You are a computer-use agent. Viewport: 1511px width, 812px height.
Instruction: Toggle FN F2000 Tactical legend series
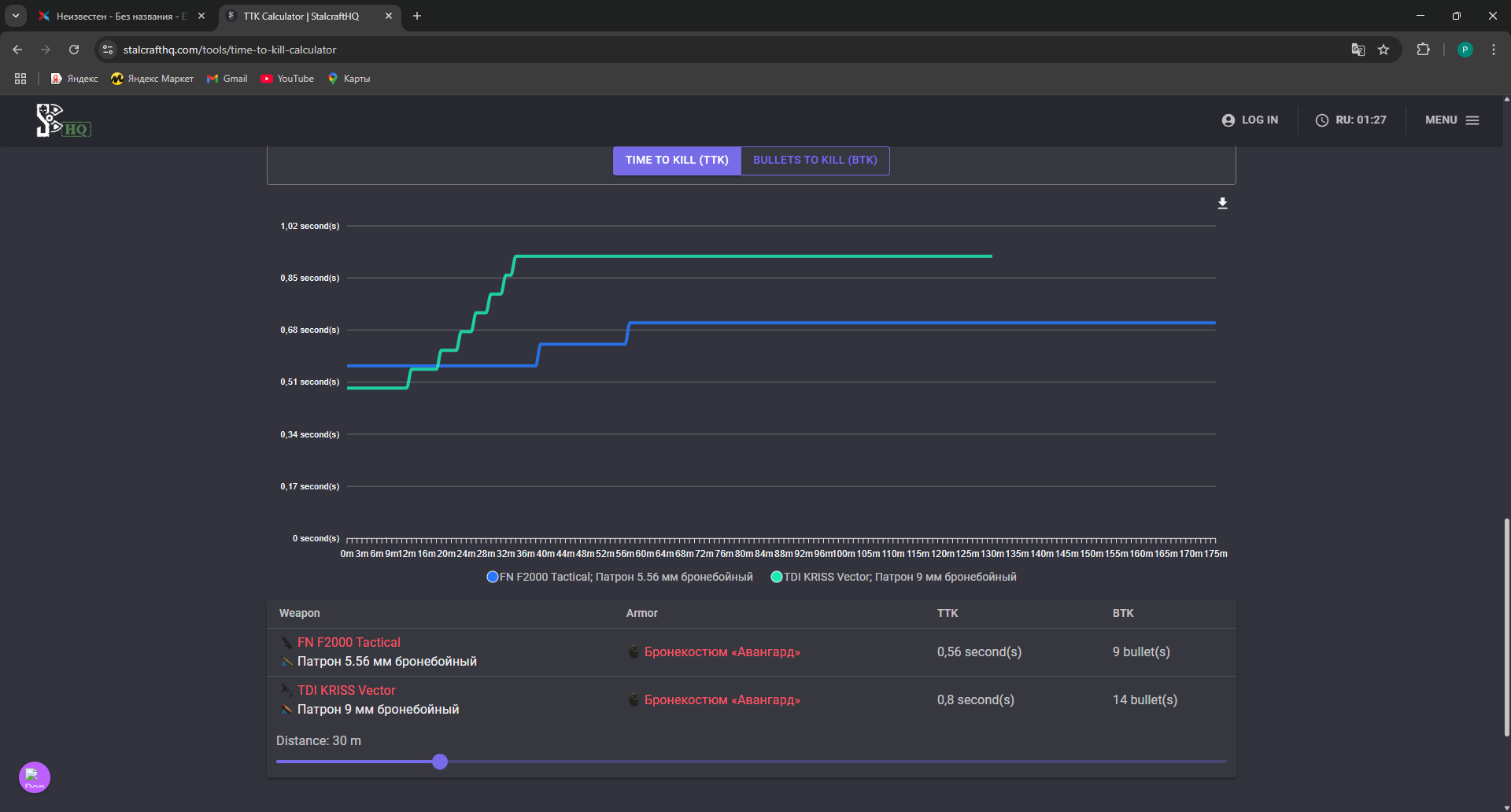[619, 577]
